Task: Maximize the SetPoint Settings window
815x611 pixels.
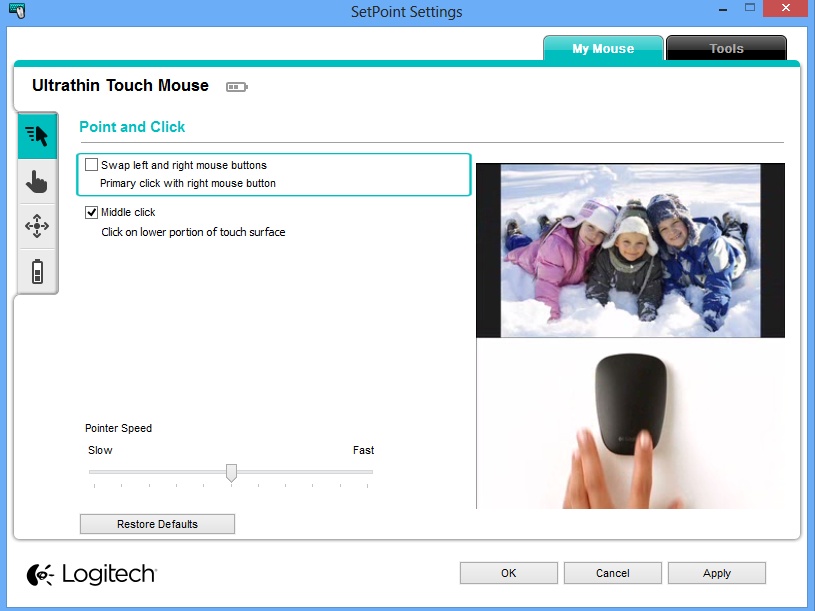Action: tap(750, 8)
